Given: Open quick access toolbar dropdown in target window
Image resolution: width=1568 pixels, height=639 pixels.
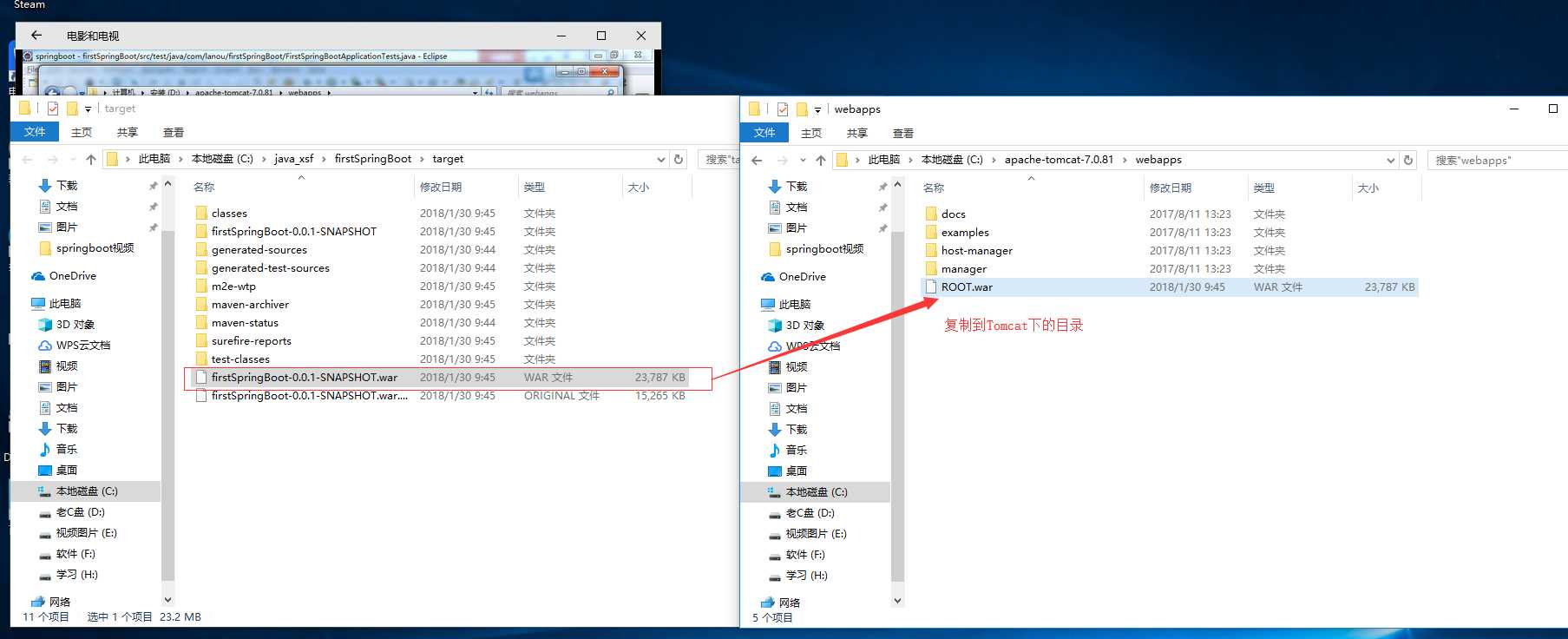Looking at the screenshot, I should click(88, 109).
